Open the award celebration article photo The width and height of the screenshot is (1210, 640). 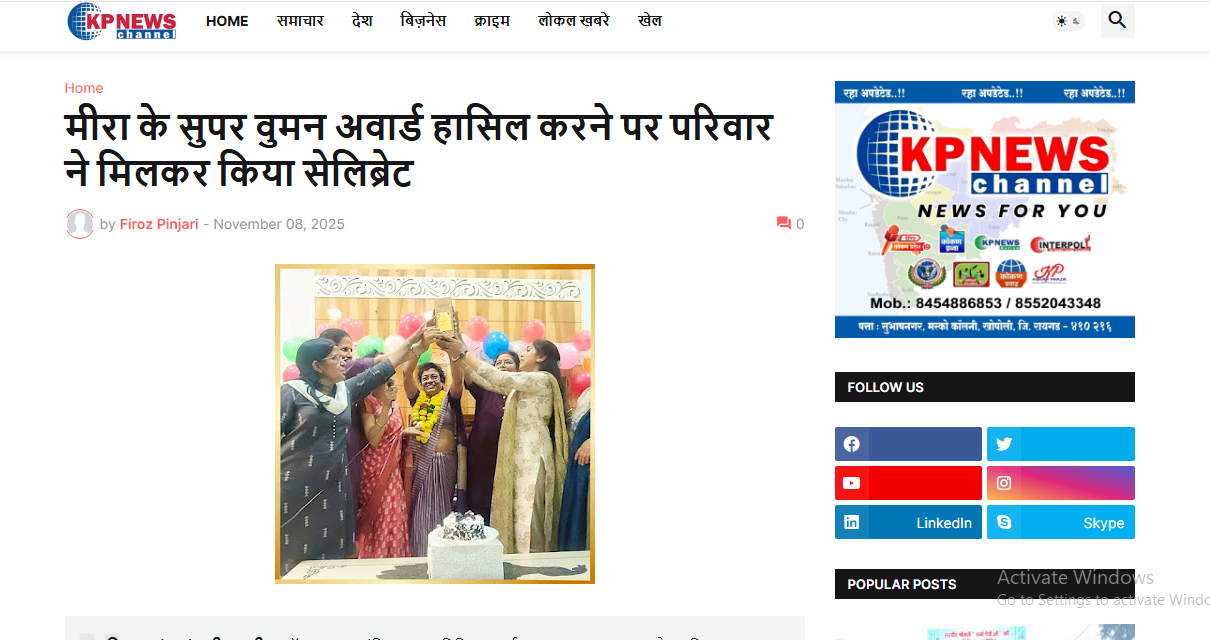point(435,424)
